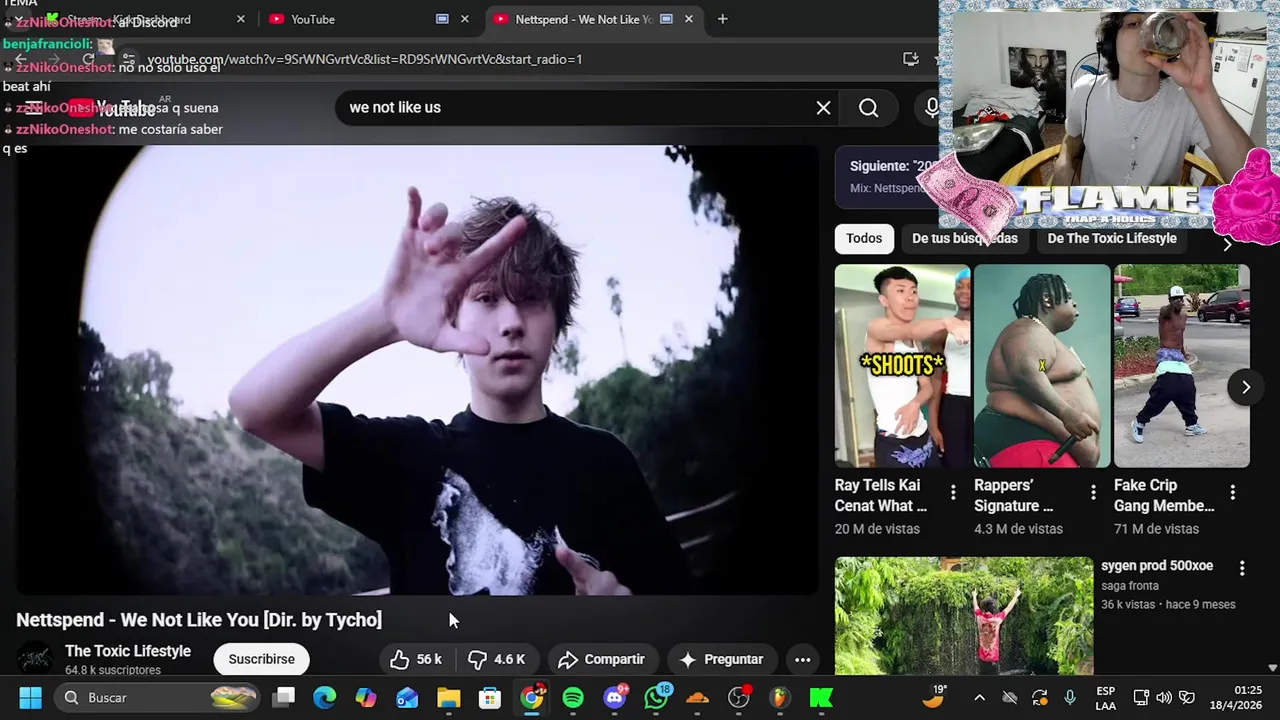Open The Toxic Lifestyle channel name link
Image resolution: width=1280 pixels, height=720 pixels.
(128, 651)
